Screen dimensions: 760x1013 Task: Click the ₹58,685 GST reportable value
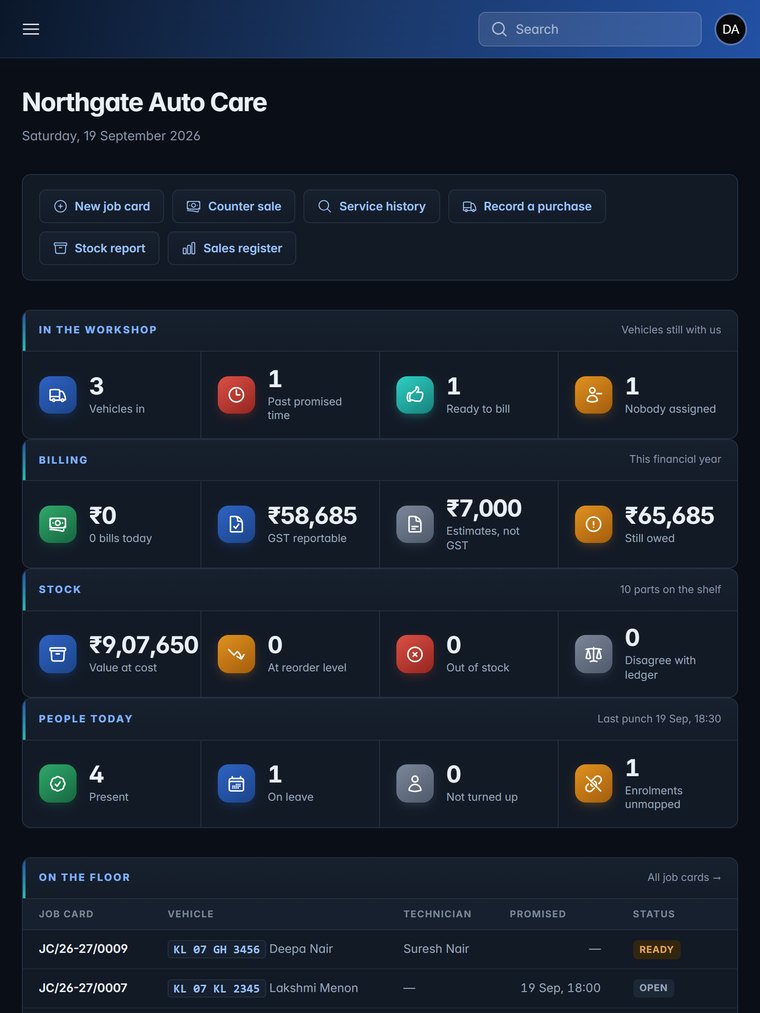[312, 516]
